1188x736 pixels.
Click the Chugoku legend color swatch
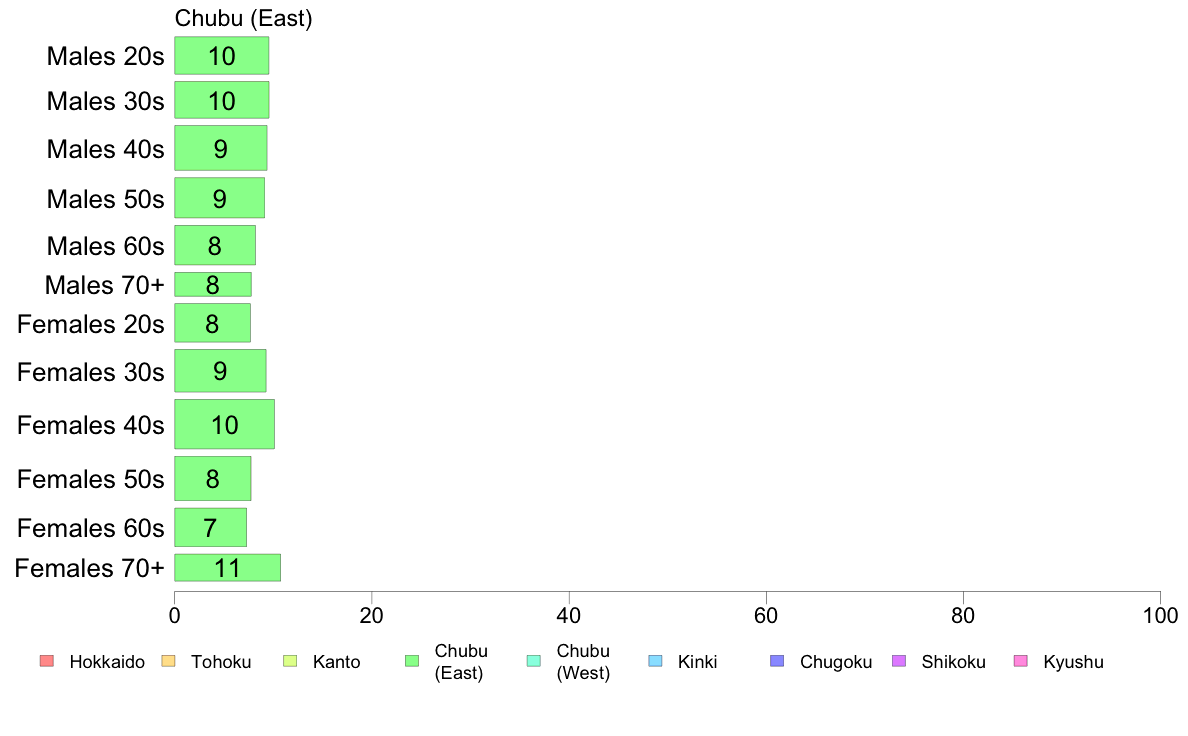pos(777,661)
